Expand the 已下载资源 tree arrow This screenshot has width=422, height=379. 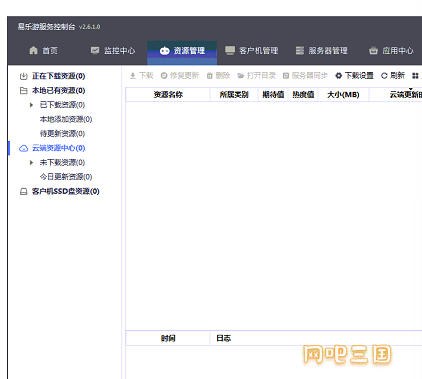31,105
